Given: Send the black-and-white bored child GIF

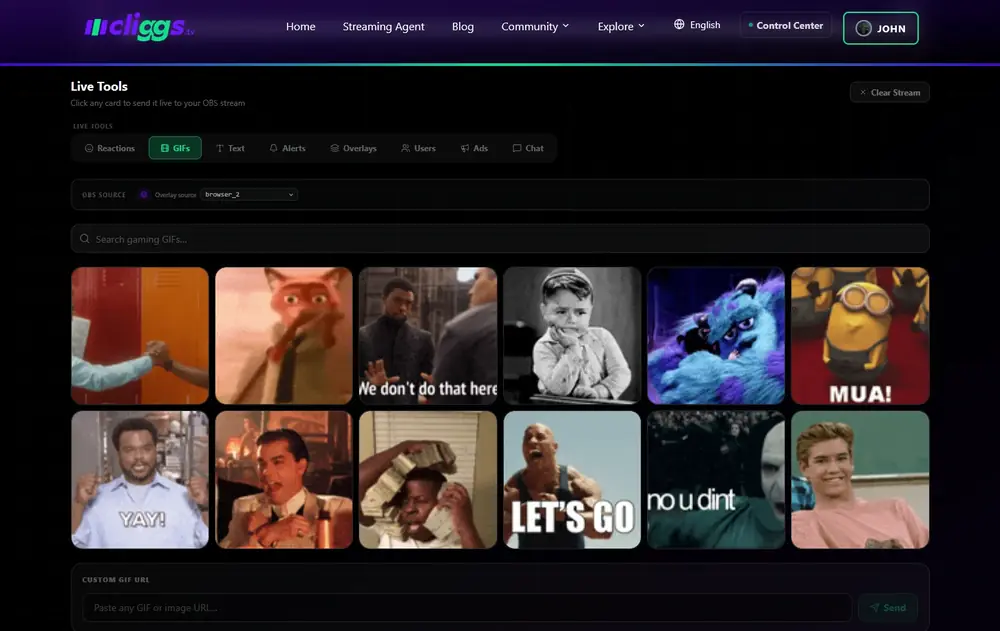Looking at the screenshot, I should coord(572,336).
